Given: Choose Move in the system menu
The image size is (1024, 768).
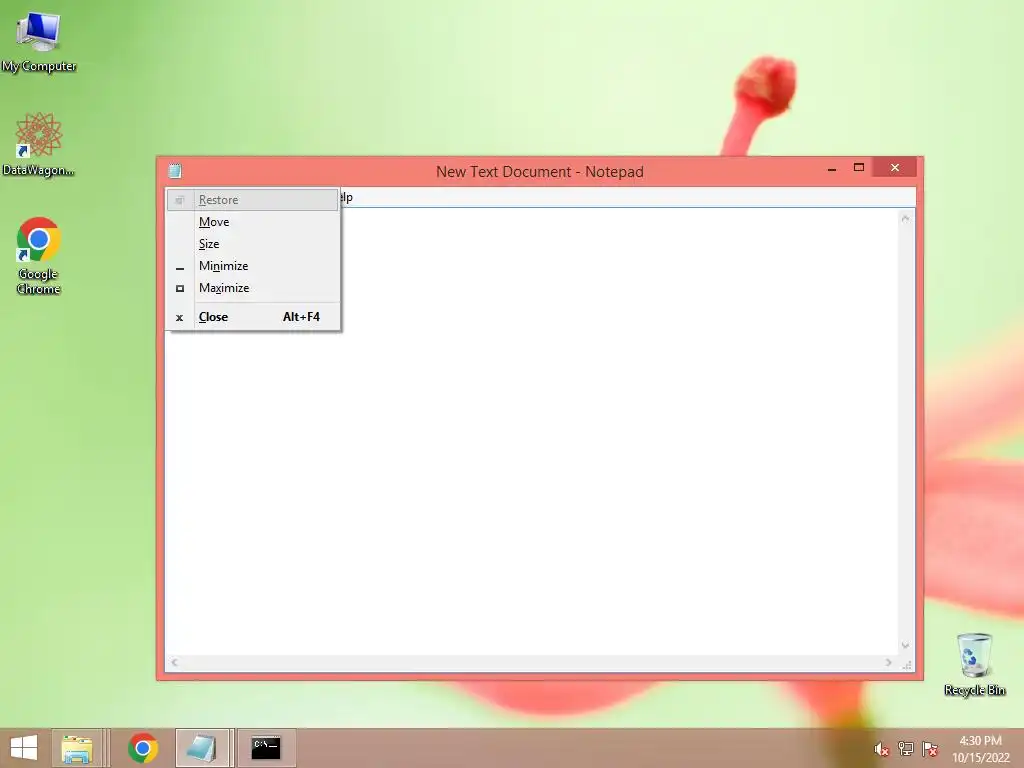Looking at the screenshot, I should pyautogui.click(x=253, y=222).
